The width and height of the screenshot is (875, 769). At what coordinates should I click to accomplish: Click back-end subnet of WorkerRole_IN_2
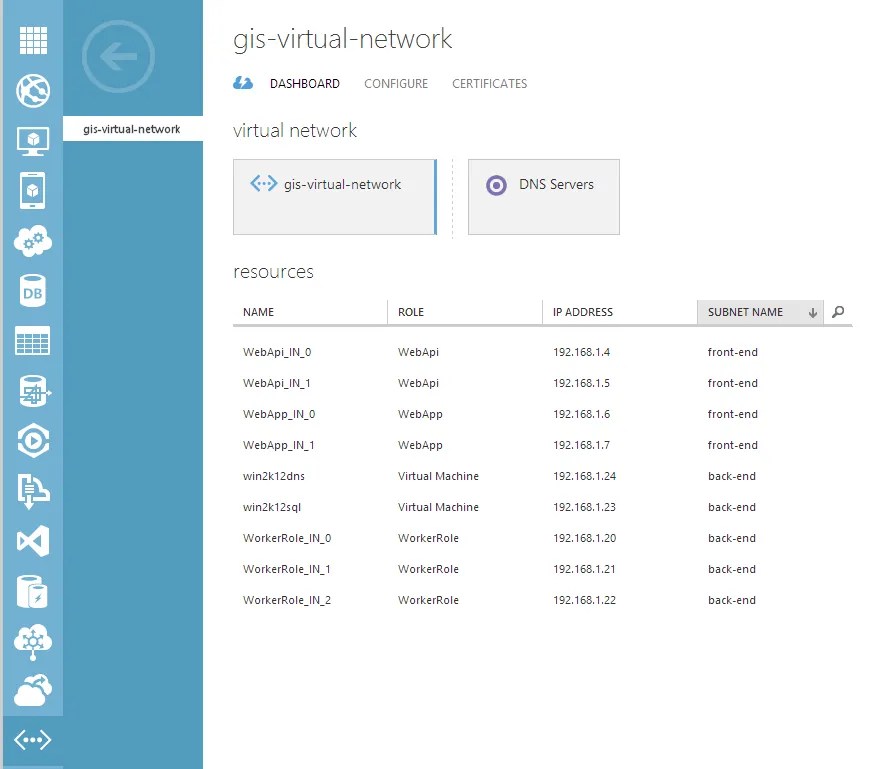pos(732,600)
